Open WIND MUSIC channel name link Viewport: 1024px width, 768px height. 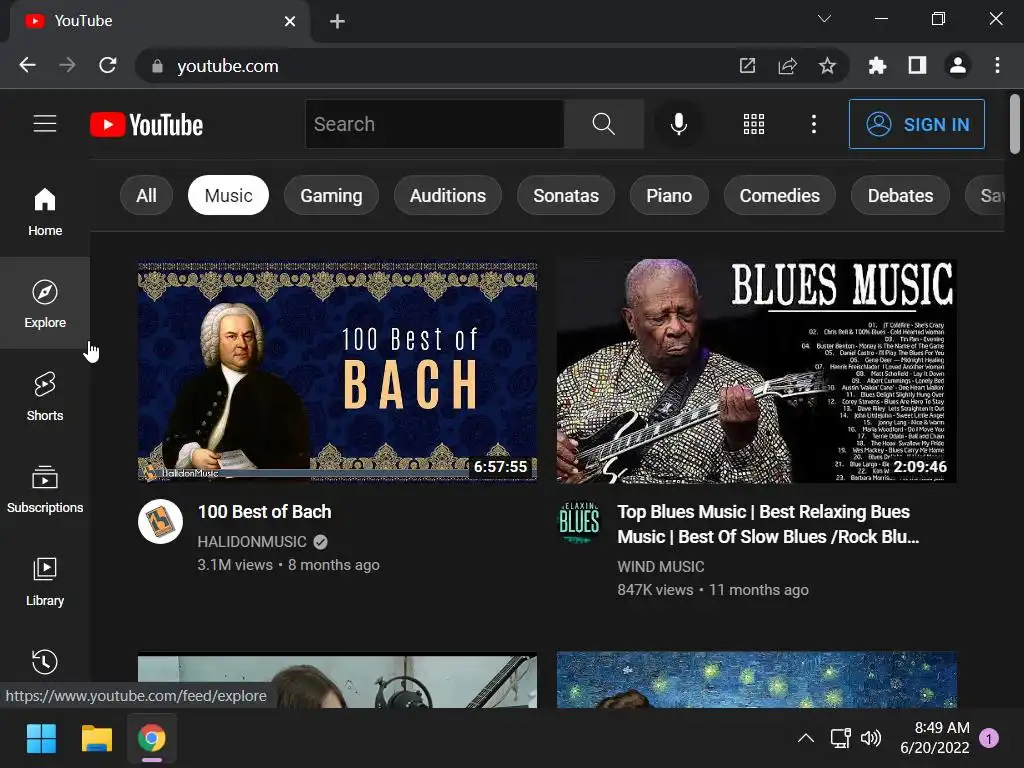coord(661,566)
